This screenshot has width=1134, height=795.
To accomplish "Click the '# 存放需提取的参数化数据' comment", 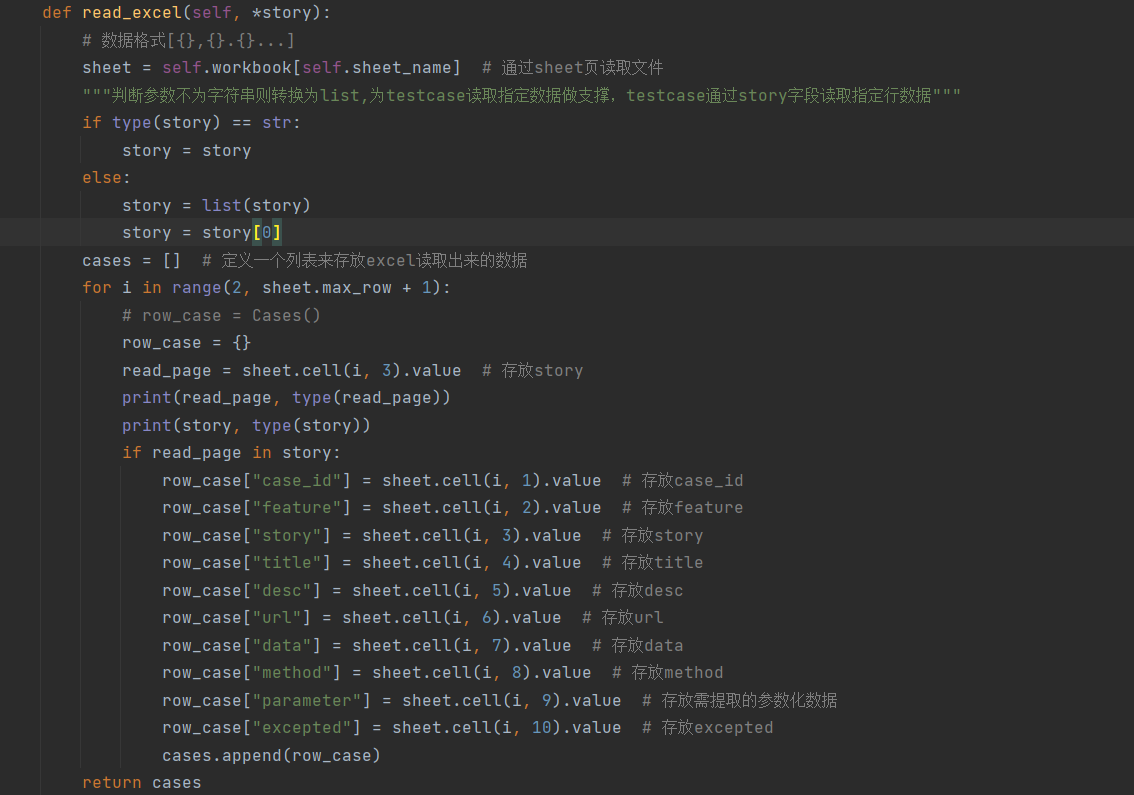I will click(x=740, y=700).
